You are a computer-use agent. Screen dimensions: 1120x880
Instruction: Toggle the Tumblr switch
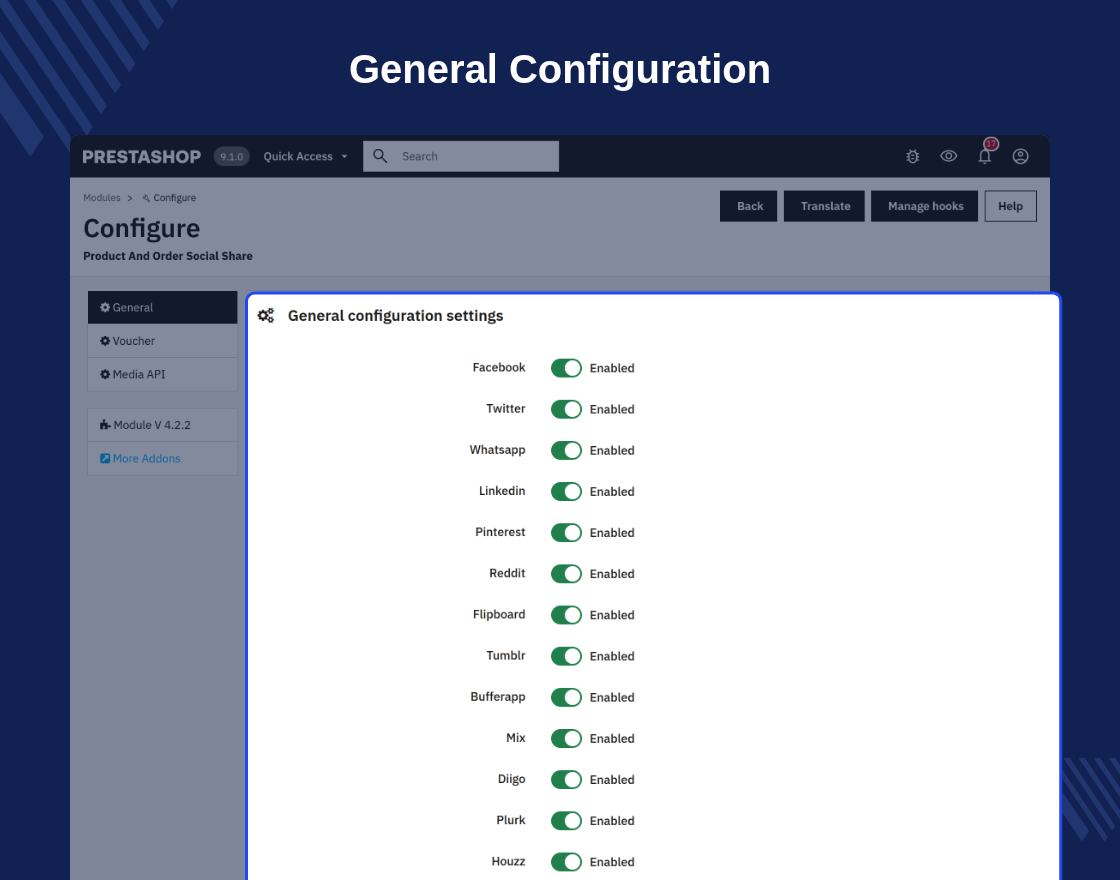[x=566, y=656]
